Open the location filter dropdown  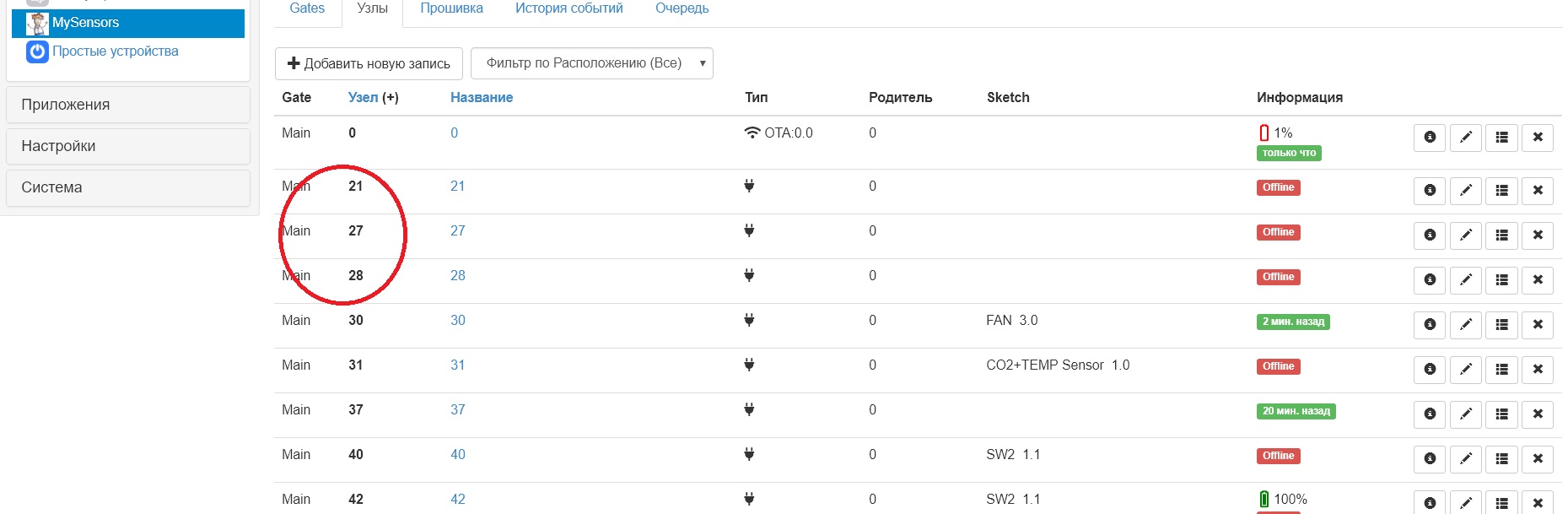tap(592, 63)
